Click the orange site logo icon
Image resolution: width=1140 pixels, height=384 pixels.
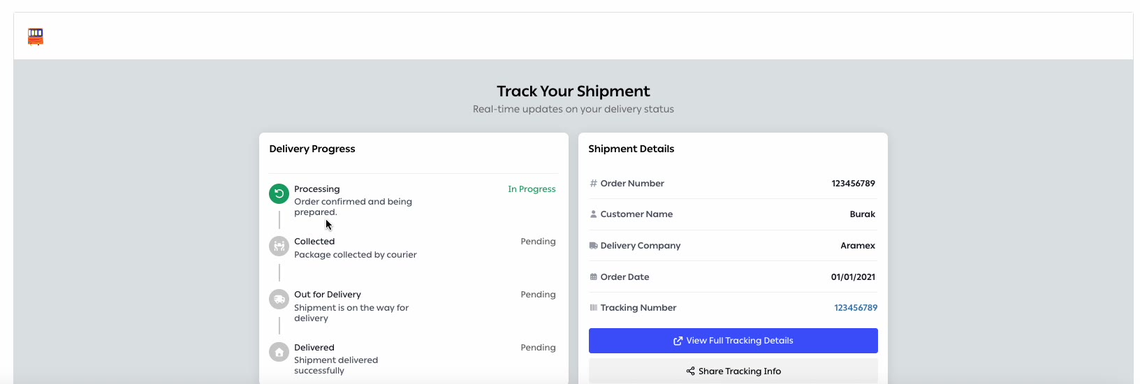click(x=36, y=36)
